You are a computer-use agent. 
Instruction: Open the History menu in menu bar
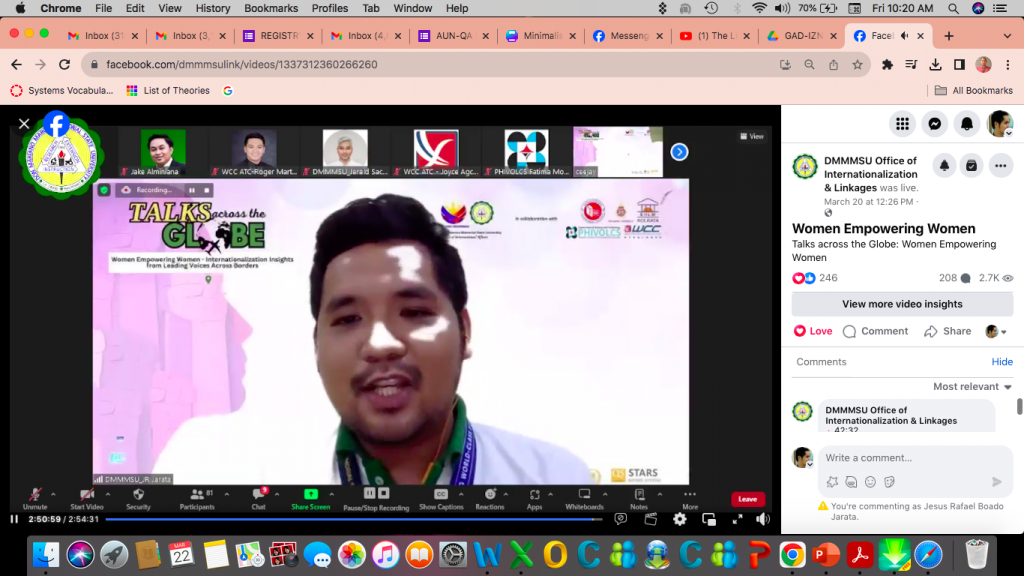[213, 8]
